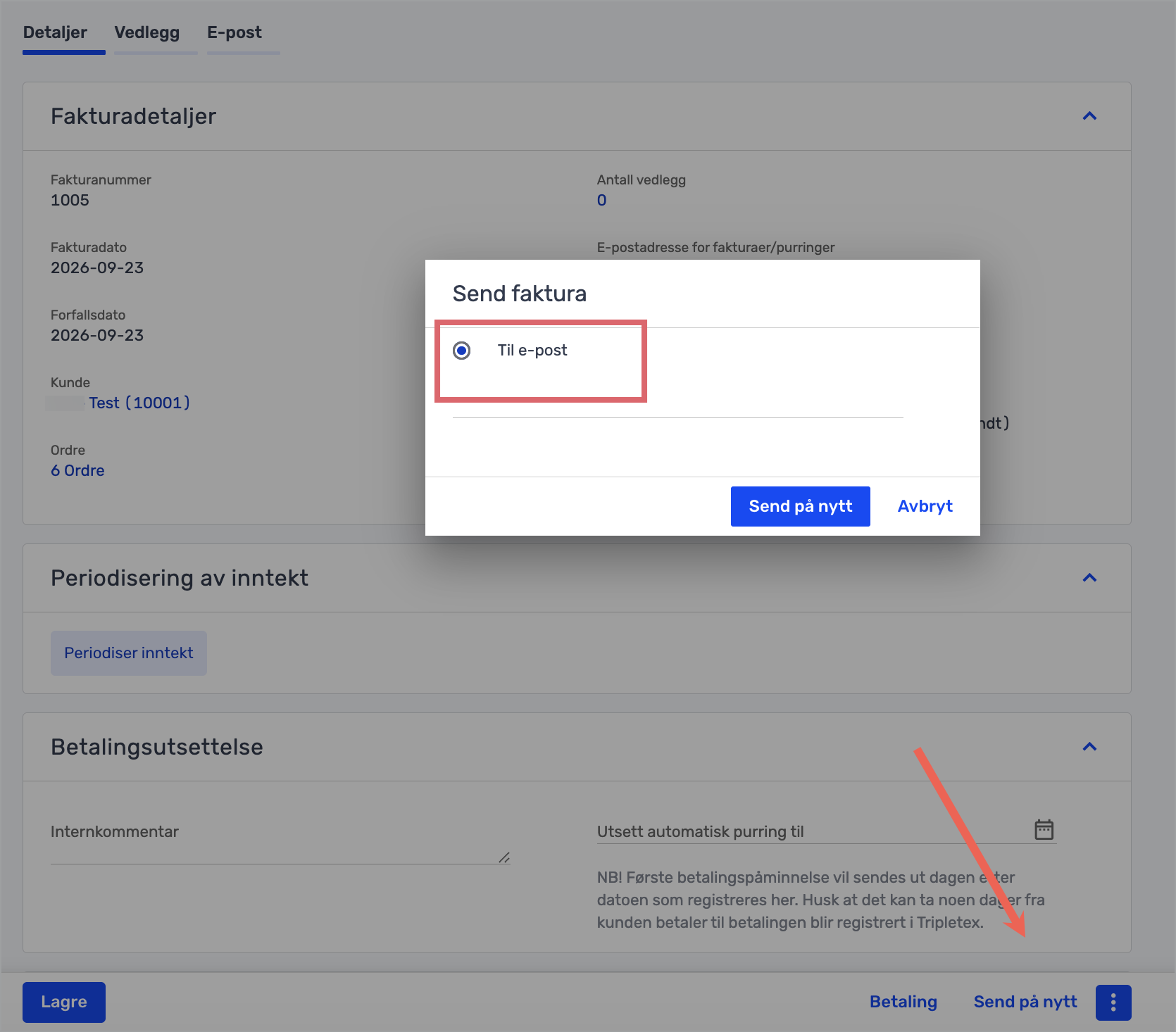This screenshot has height=1032, width=1176.
Task: Click the Betalingsutsettelse heading
Action: (x=157, y=747)
